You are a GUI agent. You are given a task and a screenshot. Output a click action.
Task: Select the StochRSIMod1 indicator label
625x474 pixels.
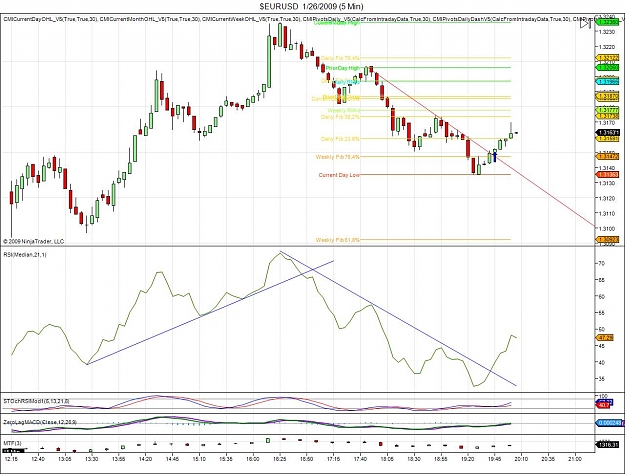[x=36, y=401]
